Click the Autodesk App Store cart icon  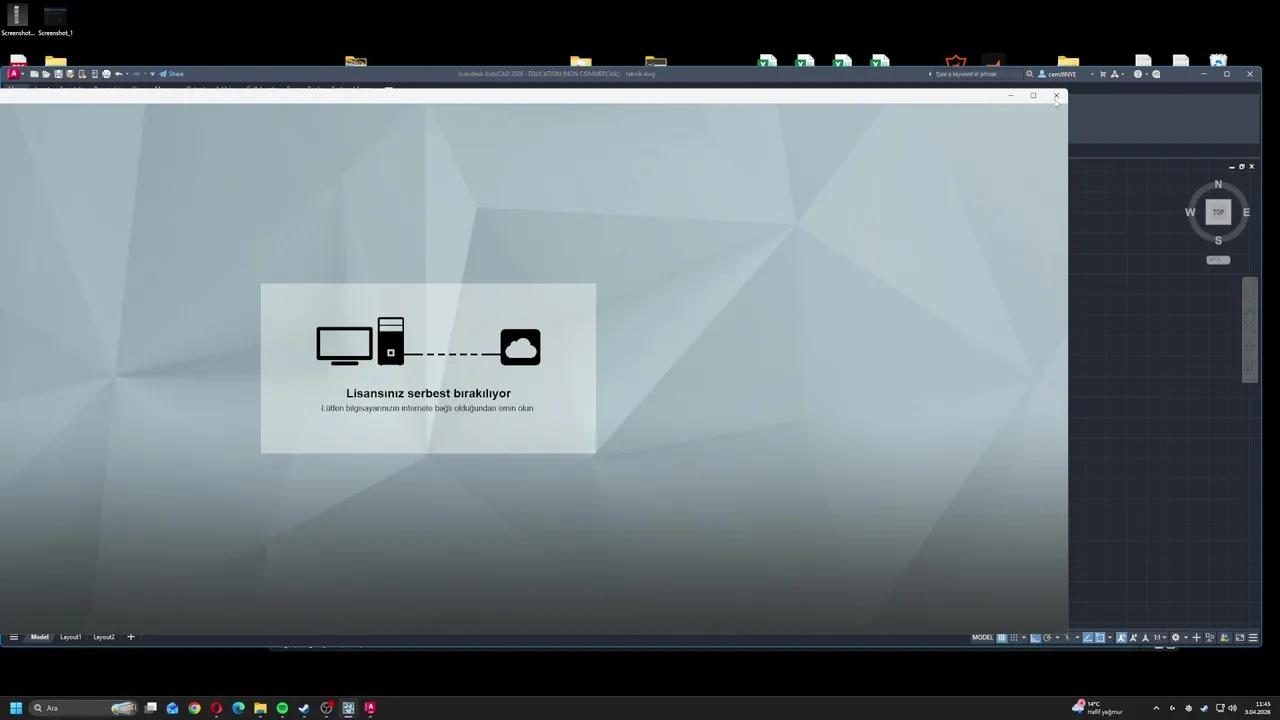tap(1103, 74)
